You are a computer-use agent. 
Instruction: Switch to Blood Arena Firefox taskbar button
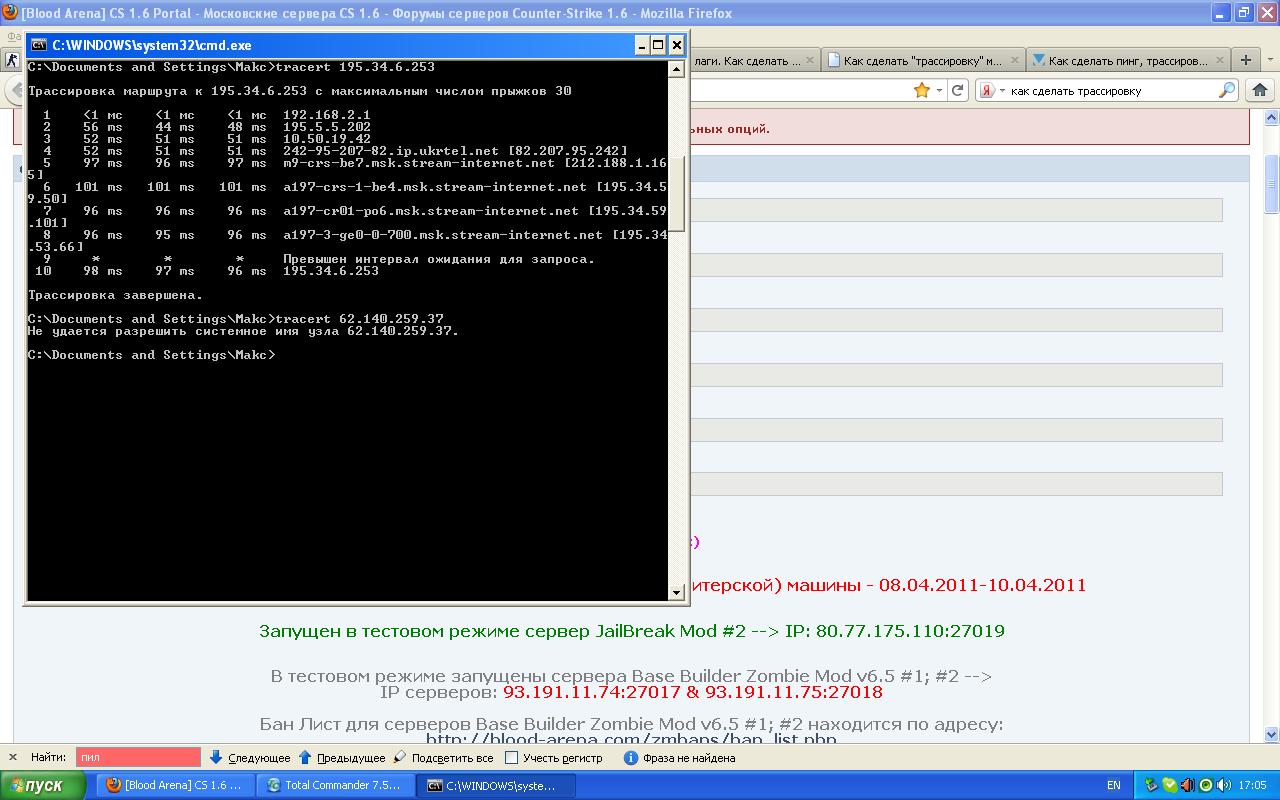click(x=174, y=785)
